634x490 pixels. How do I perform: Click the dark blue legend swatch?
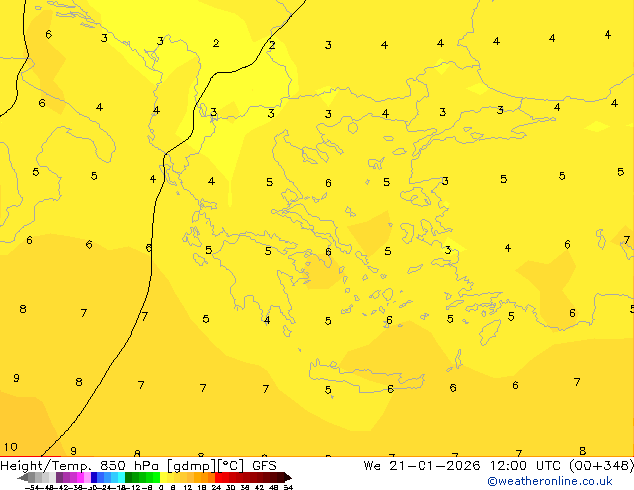(94, 477)
